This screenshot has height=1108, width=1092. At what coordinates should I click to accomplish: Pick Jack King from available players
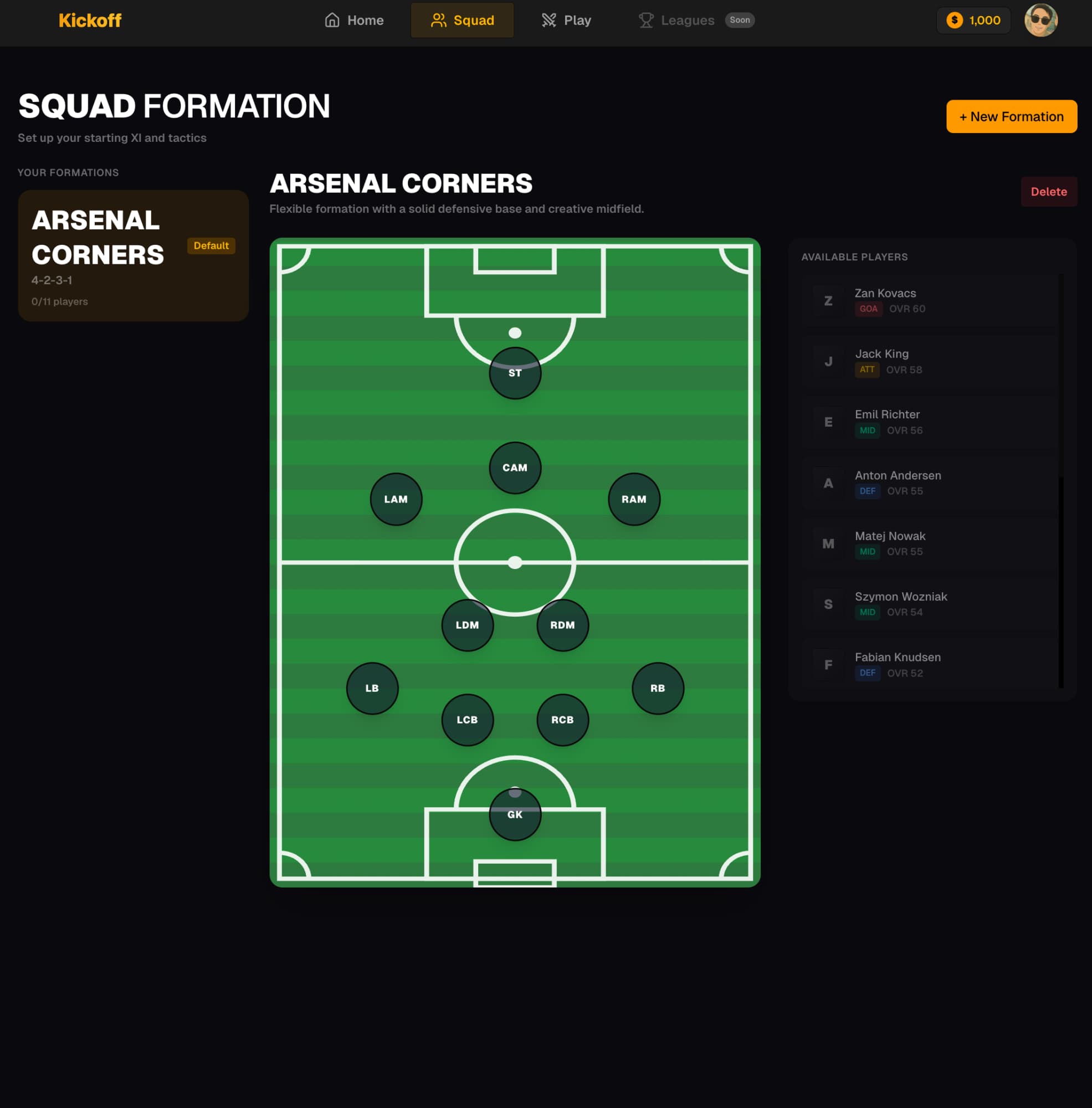pos(929,362)
